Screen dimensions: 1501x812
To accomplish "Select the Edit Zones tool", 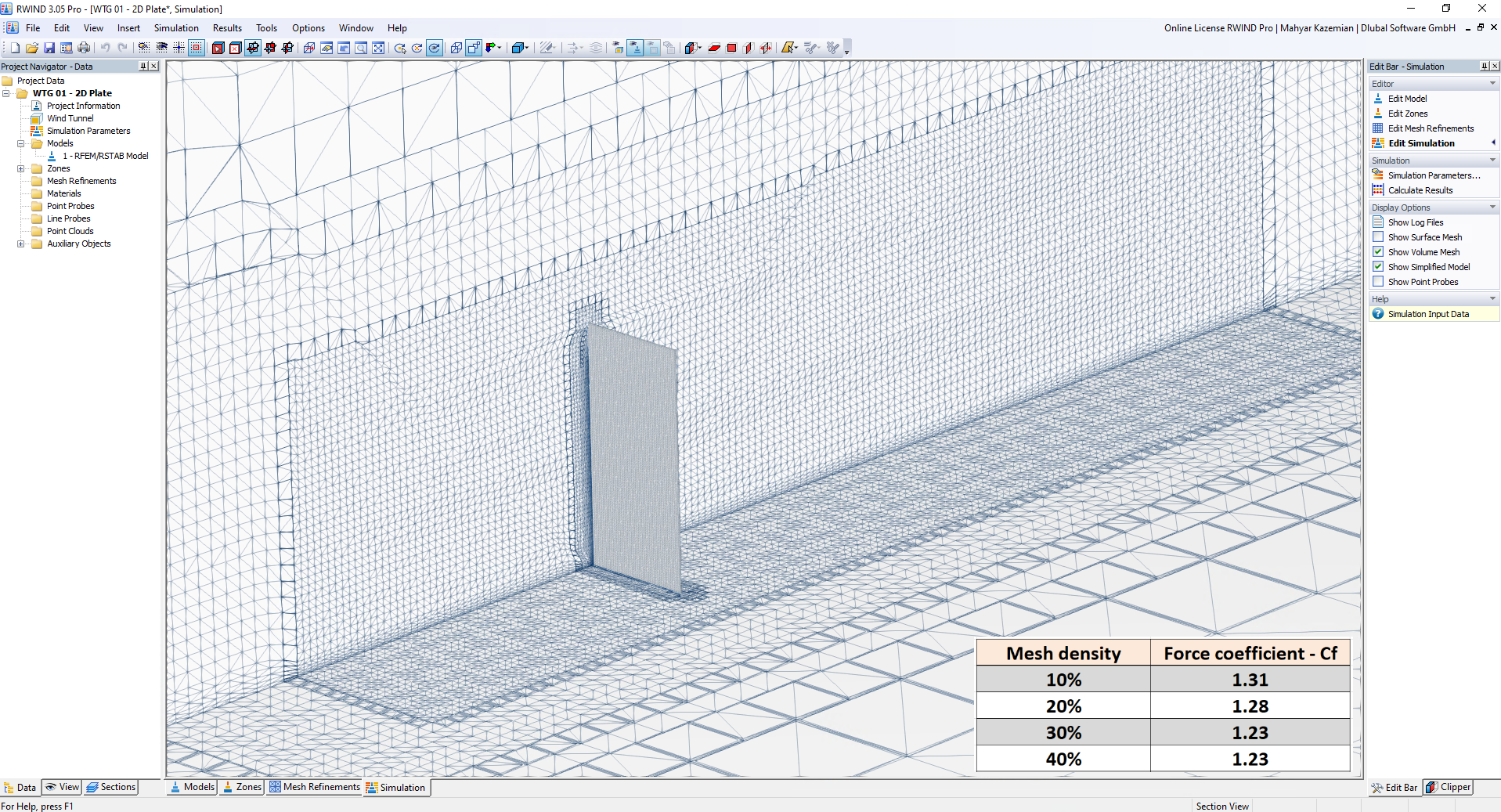I will pyautogui.click(x=1405, y=113).
